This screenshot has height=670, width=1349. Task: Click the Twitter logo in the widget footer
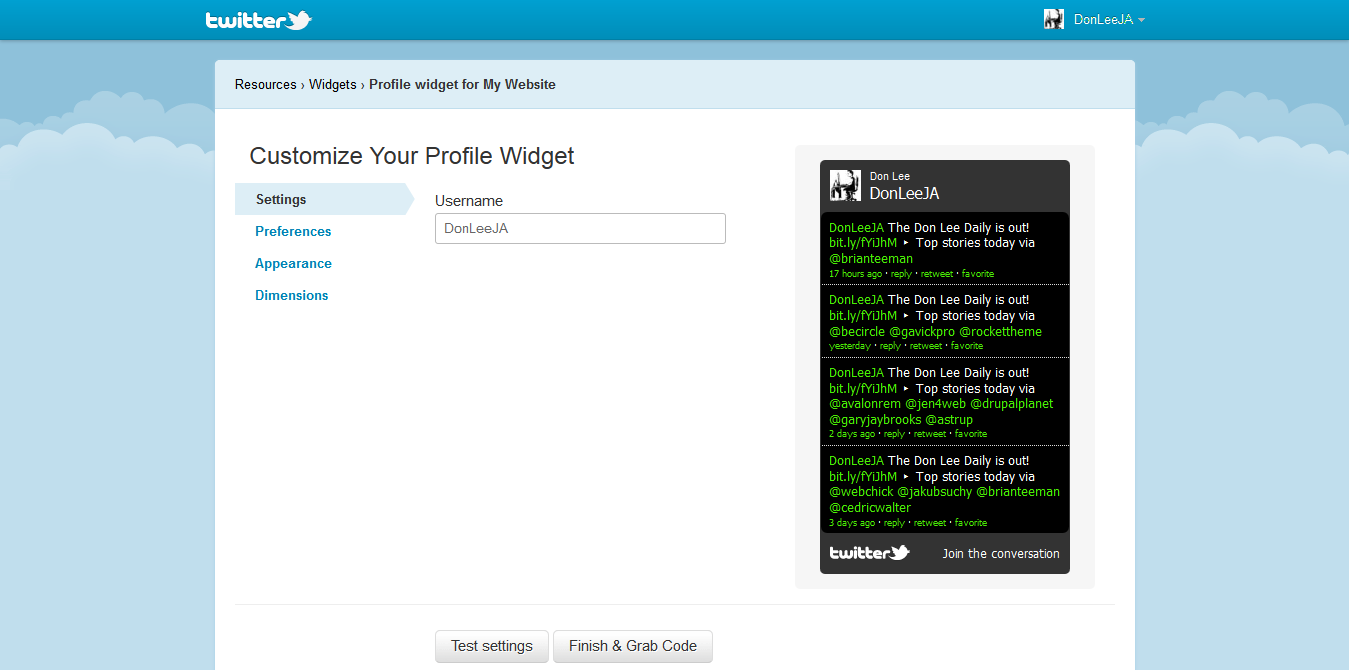pos(869,553)
